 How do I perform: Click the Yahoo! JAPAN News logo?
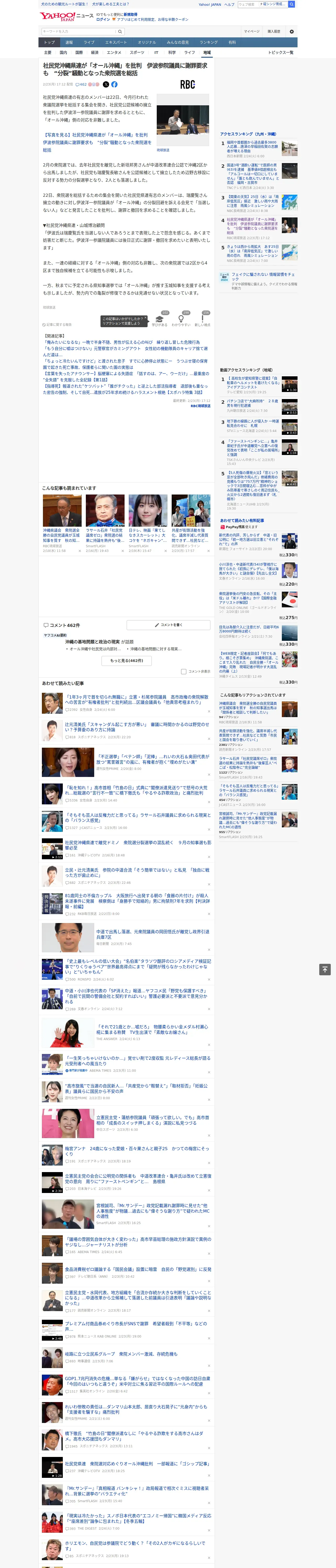[x=67, y=16]
